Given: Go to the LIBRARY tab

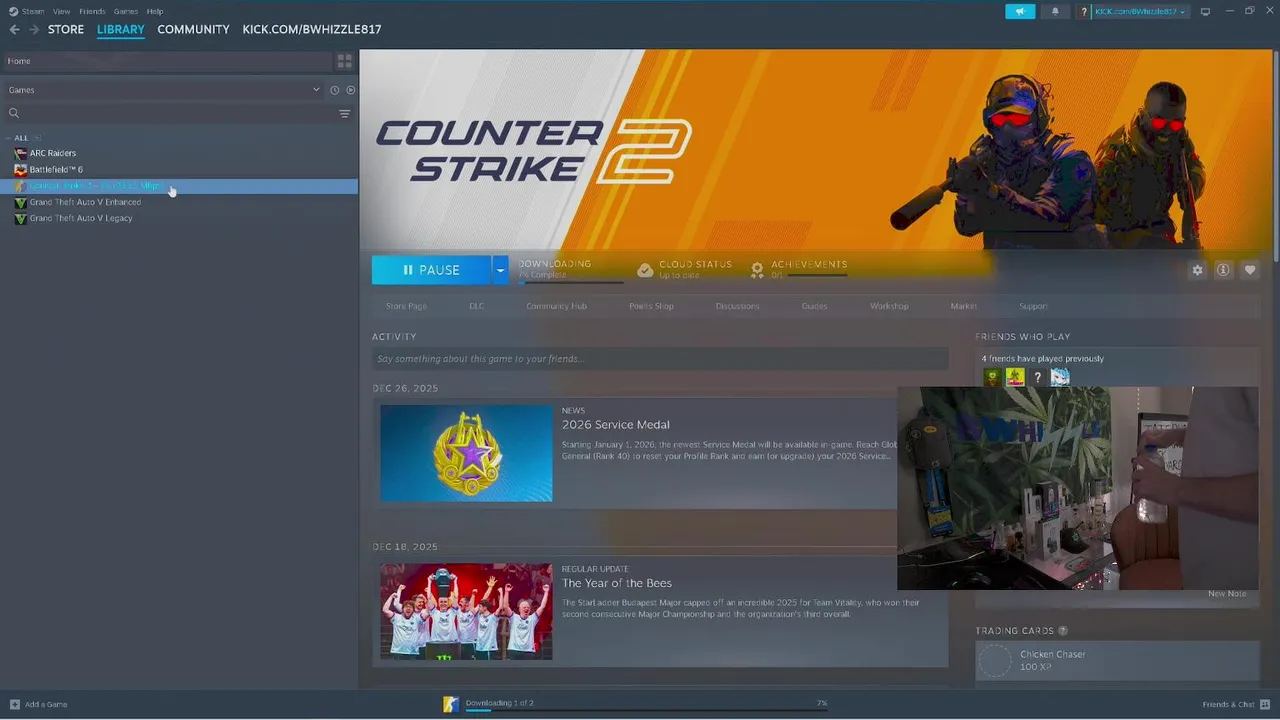Looking at the screenshot, I should click(121, 30).
